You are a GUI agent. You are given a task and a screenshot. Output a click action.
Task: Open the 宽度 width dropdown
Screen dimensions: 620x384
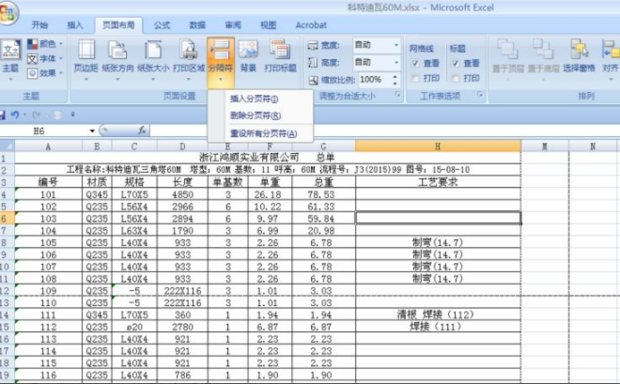point(396,45)
